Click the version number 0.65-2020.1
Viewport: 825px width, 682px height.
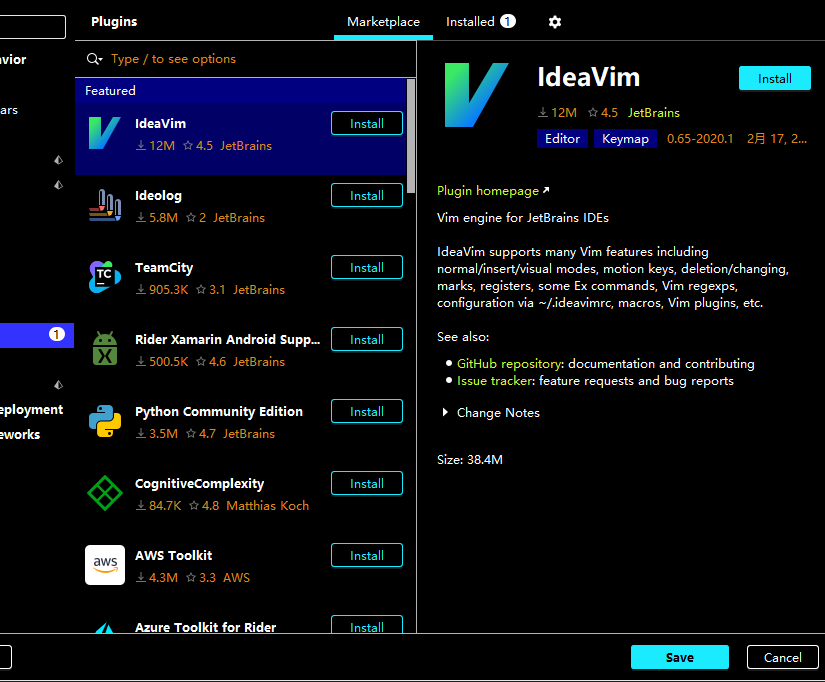pos(700,138)
